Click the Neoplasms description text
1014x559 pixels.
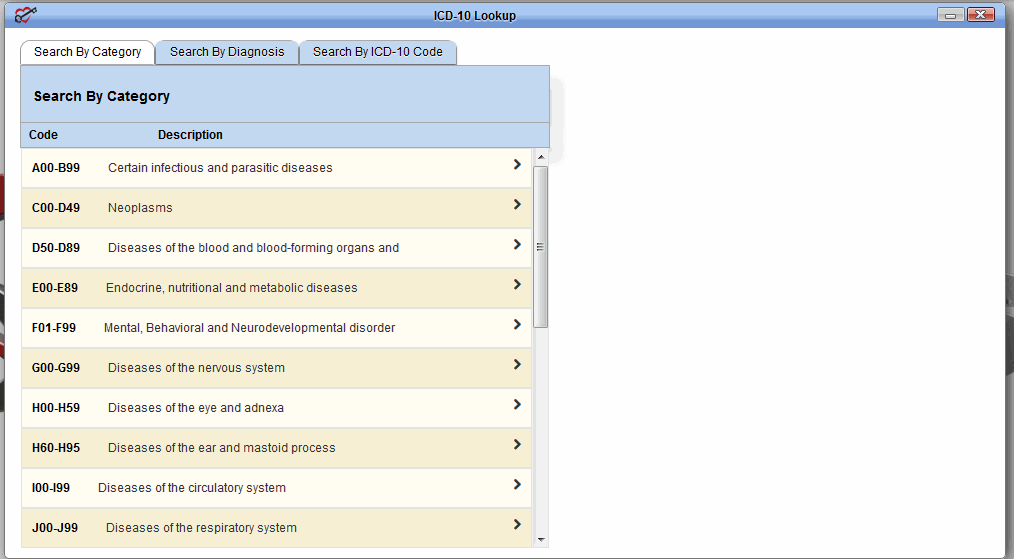click(140, 208)
